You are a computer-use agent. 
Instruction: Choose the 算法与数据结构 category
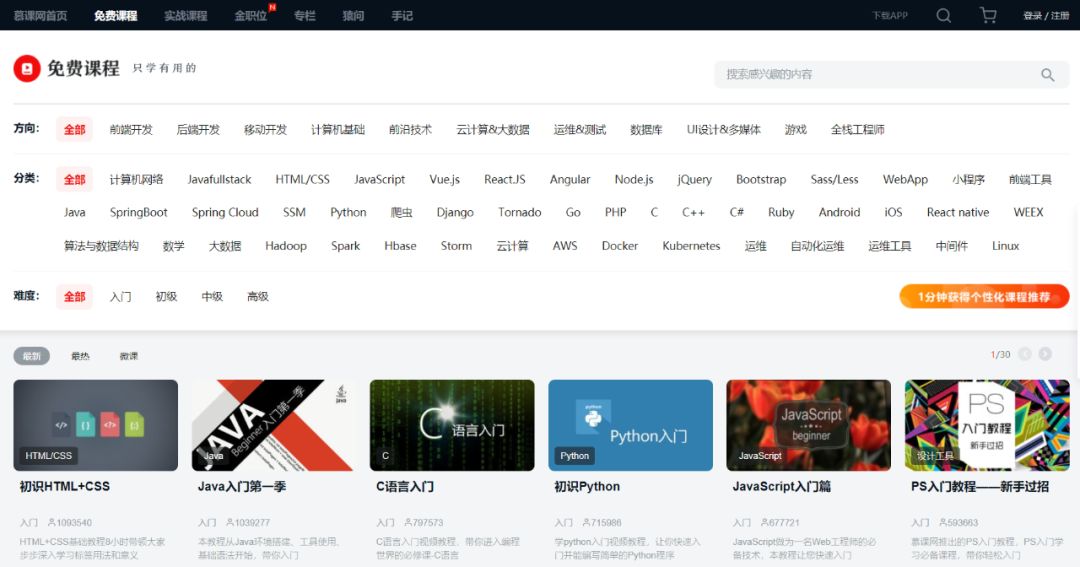101,245
